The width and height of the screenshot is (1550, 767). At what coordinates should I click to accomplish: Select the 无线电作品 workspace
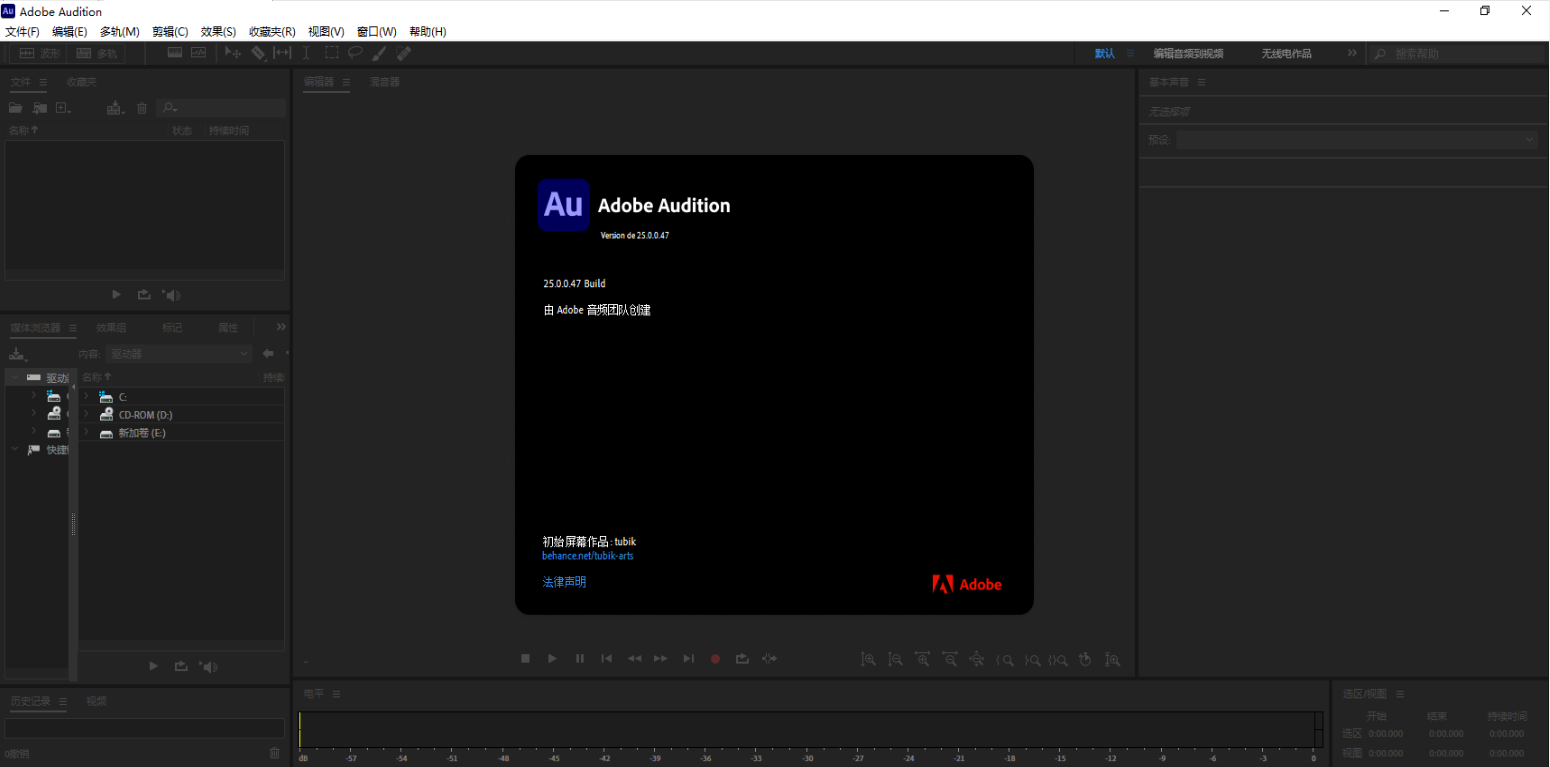(x=1286, y=54)
